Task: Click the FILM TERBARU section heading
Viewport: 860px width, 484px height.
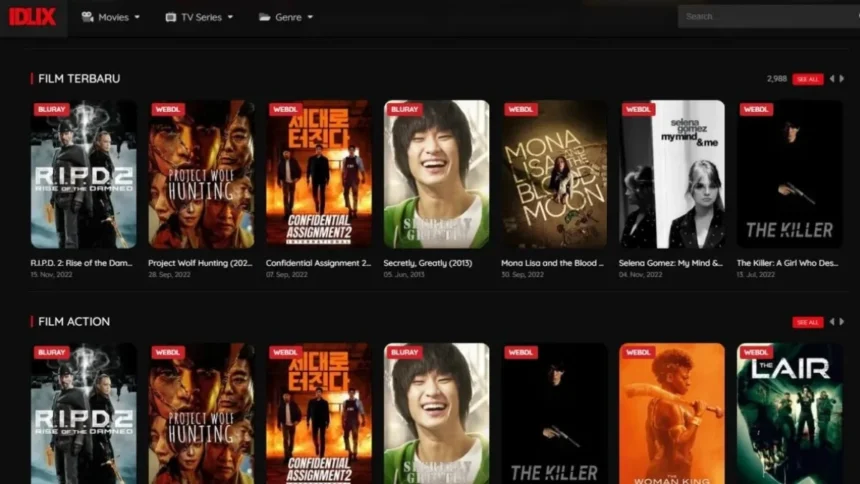Action: click(79, 78)
